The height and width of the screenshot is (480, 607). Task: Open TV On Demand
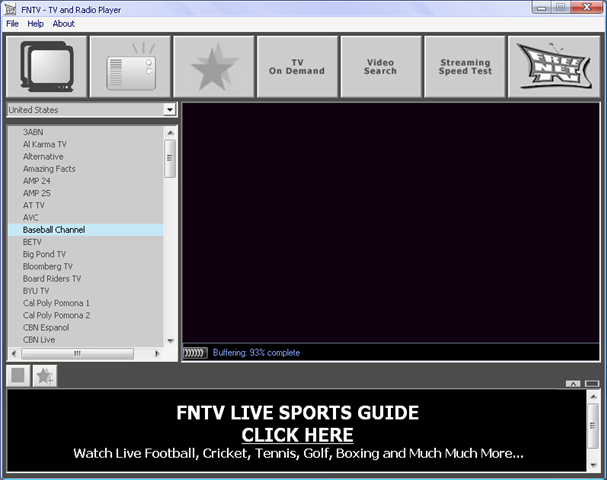pyautogui.click(x=297, y=67)
